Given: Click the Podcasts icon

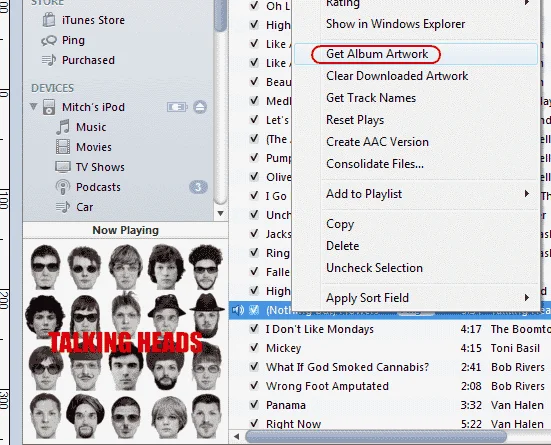Looking at the screenshot, I should [x=63, y=187].
